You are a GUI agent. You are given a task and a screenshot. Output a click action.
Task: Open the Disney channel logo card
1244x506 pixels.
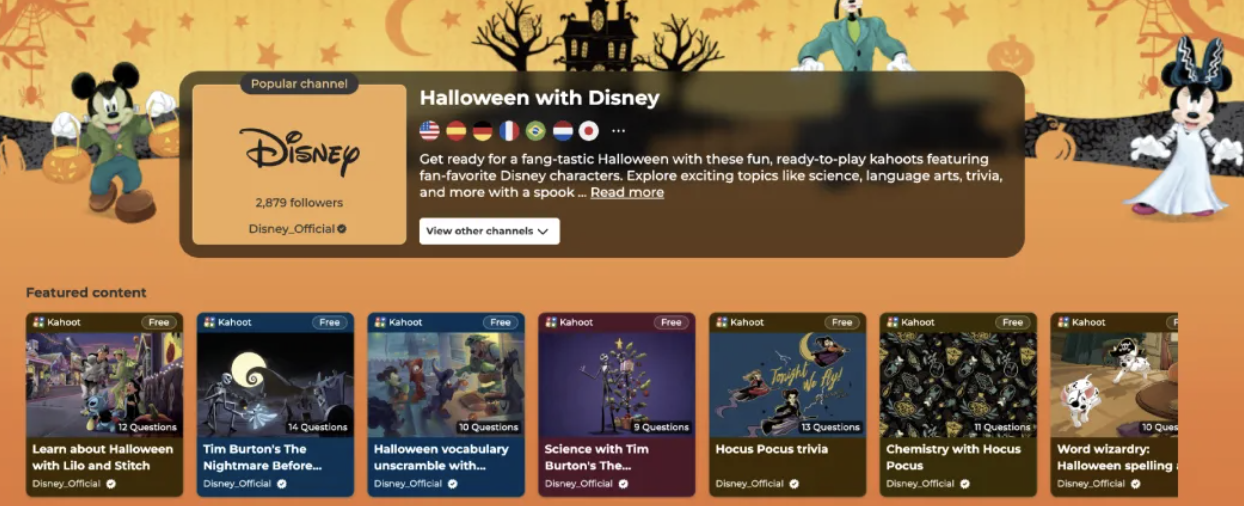point(300,164)
